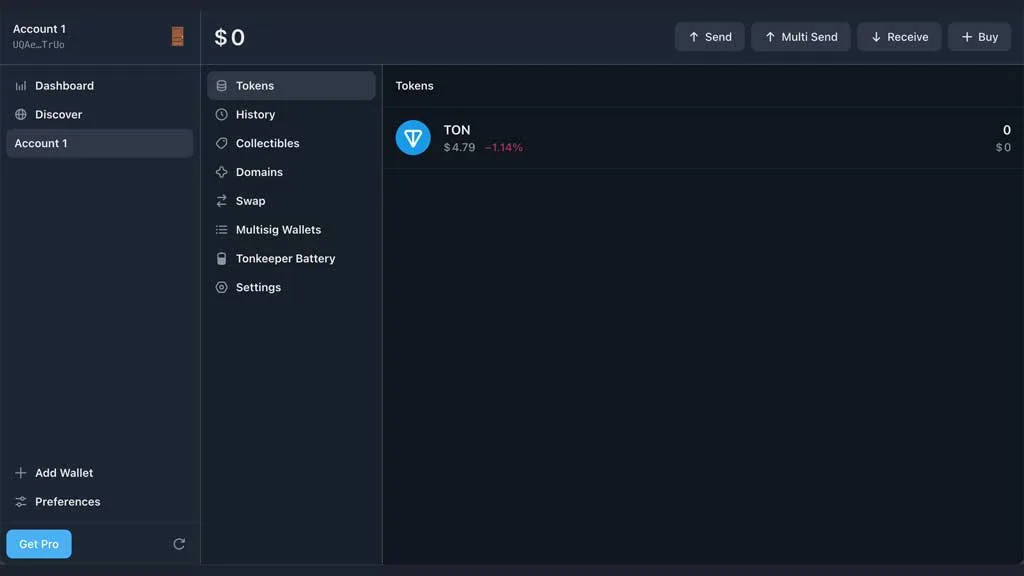Open the Discover page
This screenshot has height=576, width=1024.
pos(58,115)
